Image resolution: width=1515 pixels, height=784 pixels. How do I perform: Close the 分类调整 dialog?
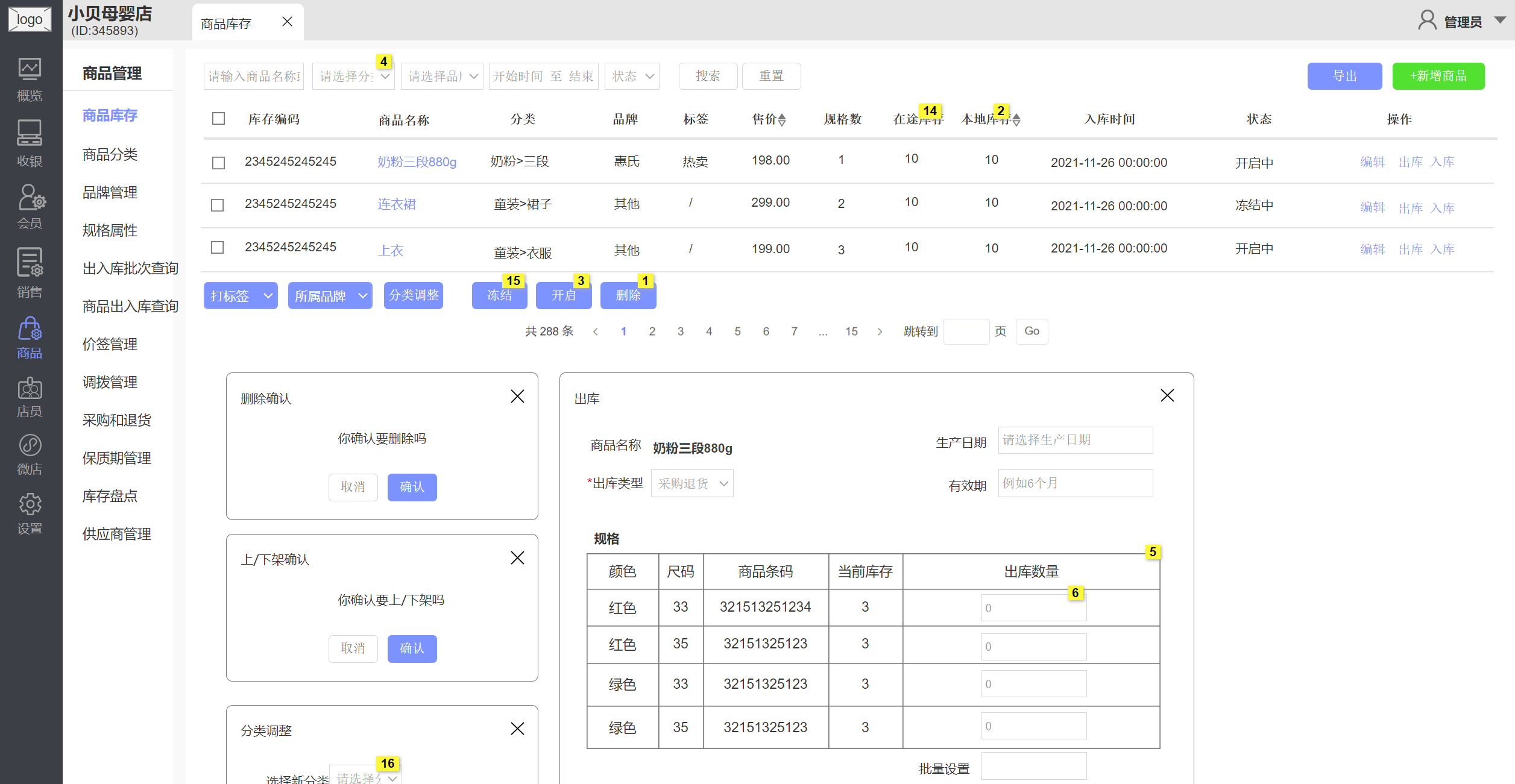517,729
